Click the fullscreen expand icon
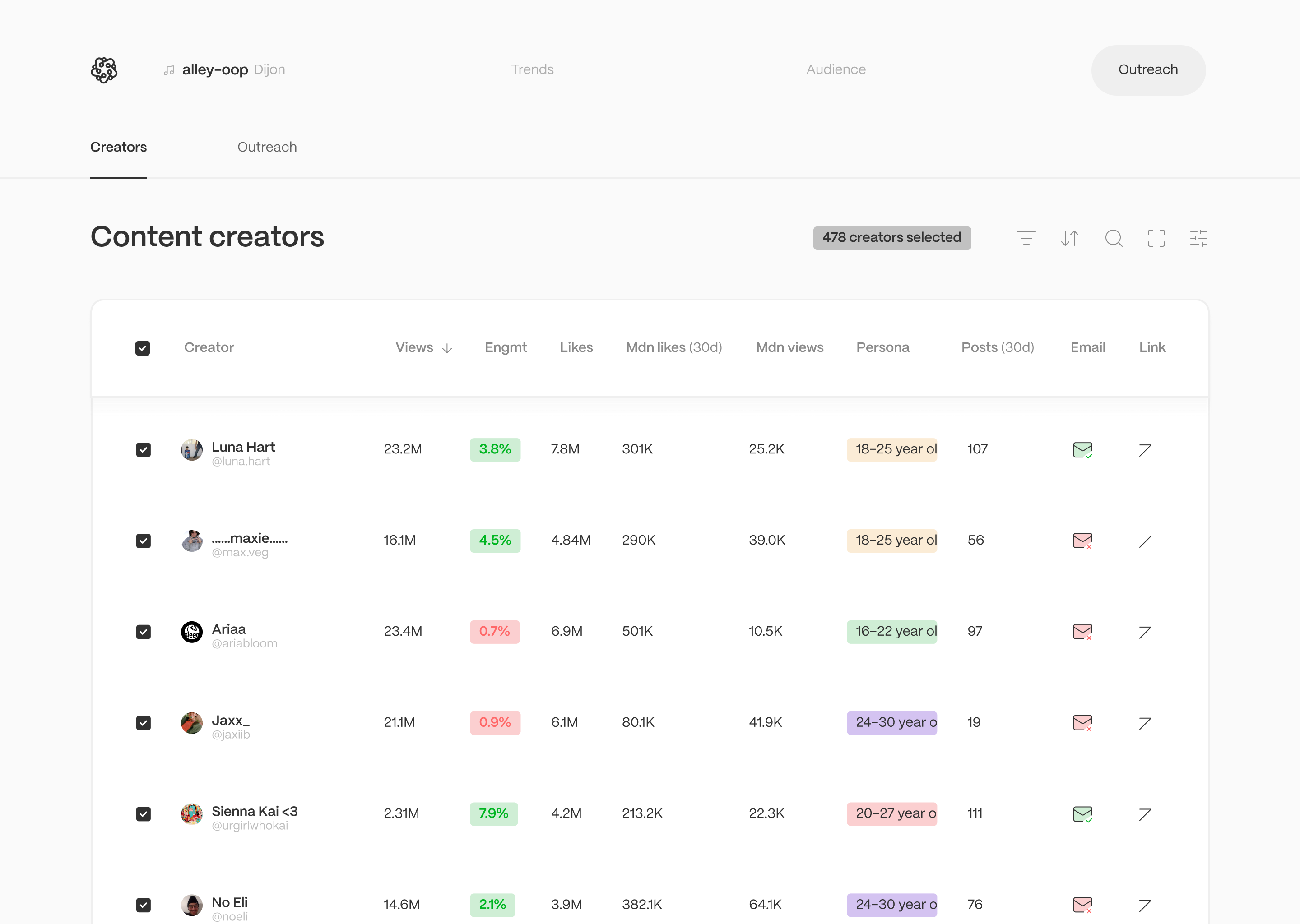This screenshot has height=924, width=1300. point(1156,238)
